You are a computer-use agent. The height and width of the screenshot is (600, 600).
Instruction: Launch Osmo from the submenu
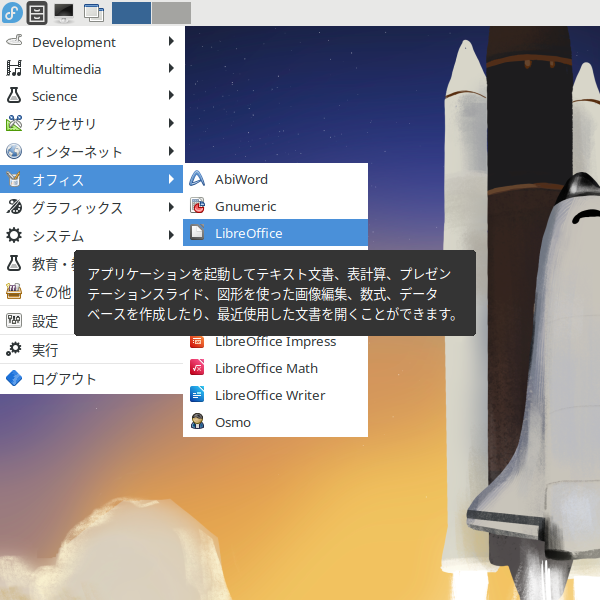tap(276, 422)
